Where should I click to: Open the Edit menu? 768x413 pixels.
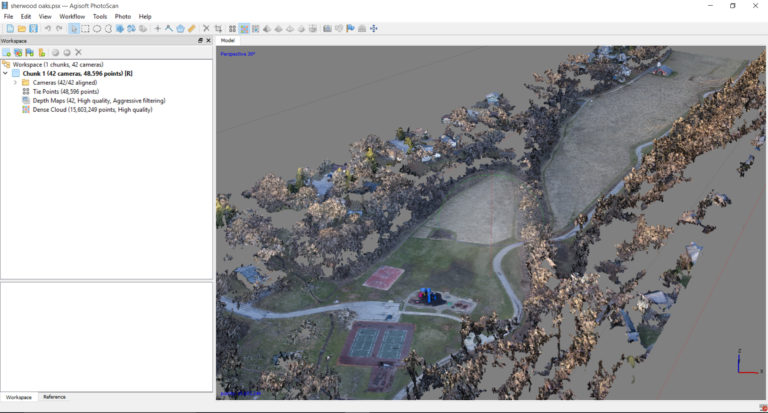tap(26, 16)
